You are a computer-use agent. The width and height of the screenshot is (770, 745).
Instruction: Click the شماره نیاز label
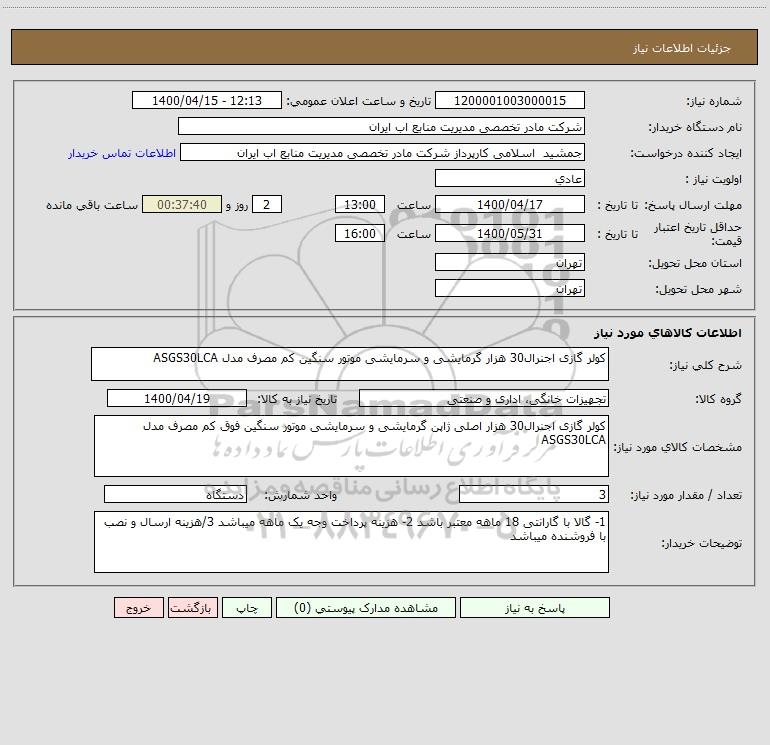(x=714, y=101)
